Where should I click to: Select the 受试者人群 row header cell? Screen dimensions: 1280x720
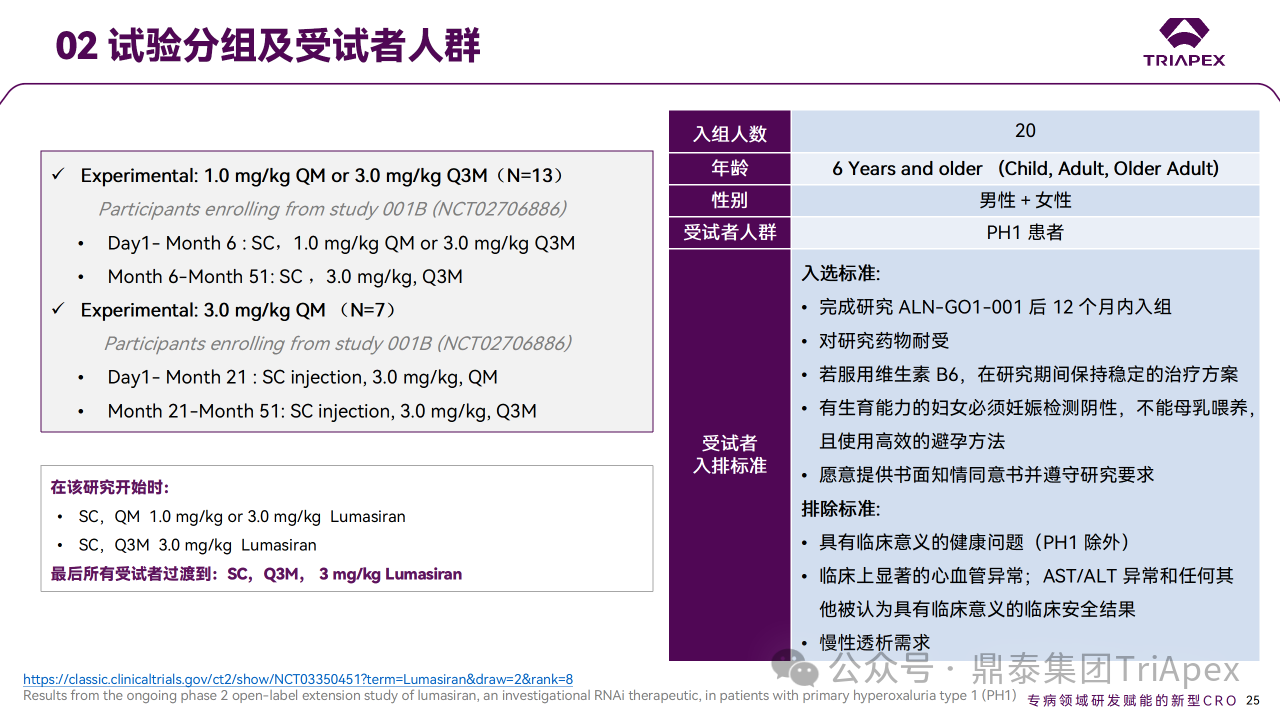click(729, 232)
